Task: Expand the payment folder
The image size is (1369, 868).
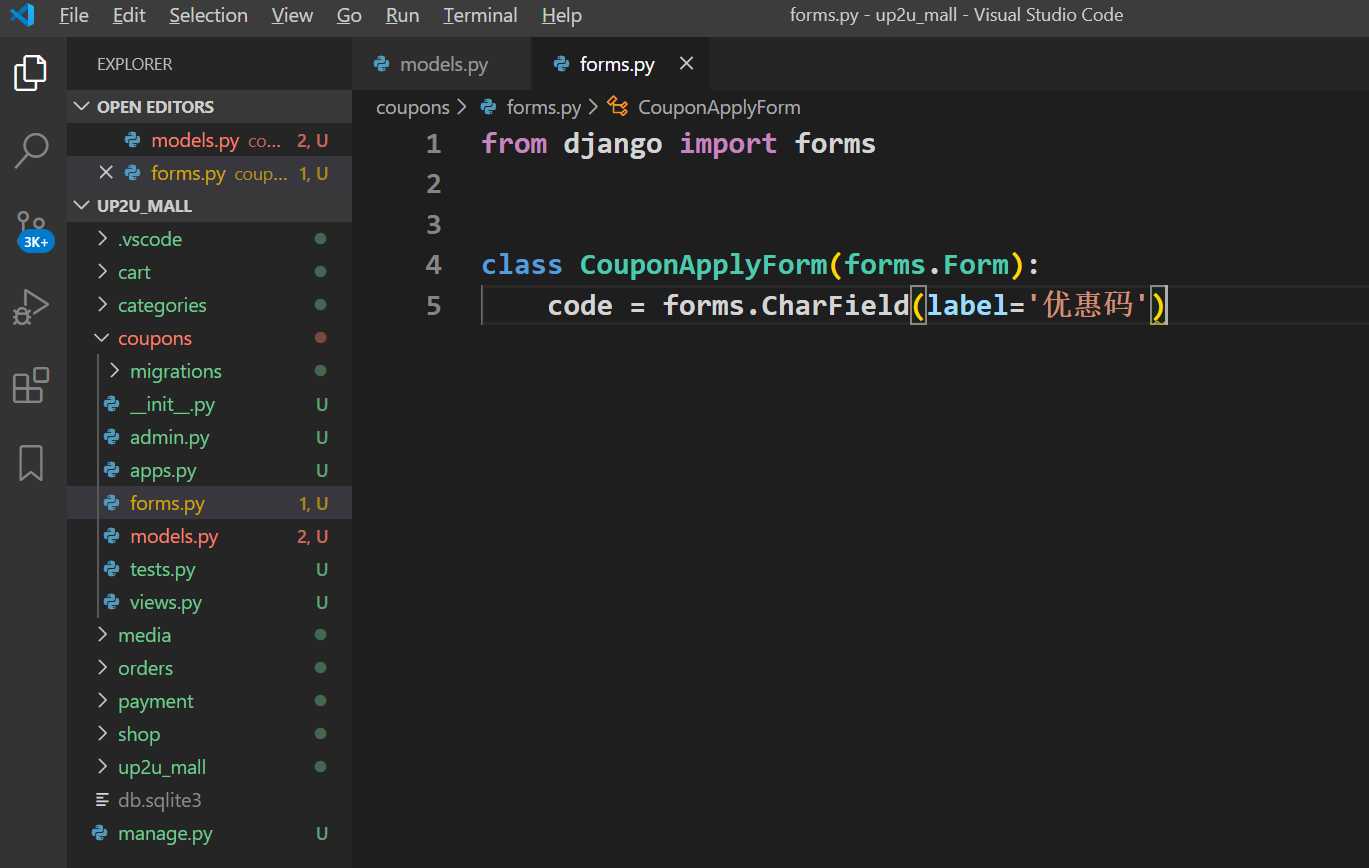Action: (x=209, y=701)
